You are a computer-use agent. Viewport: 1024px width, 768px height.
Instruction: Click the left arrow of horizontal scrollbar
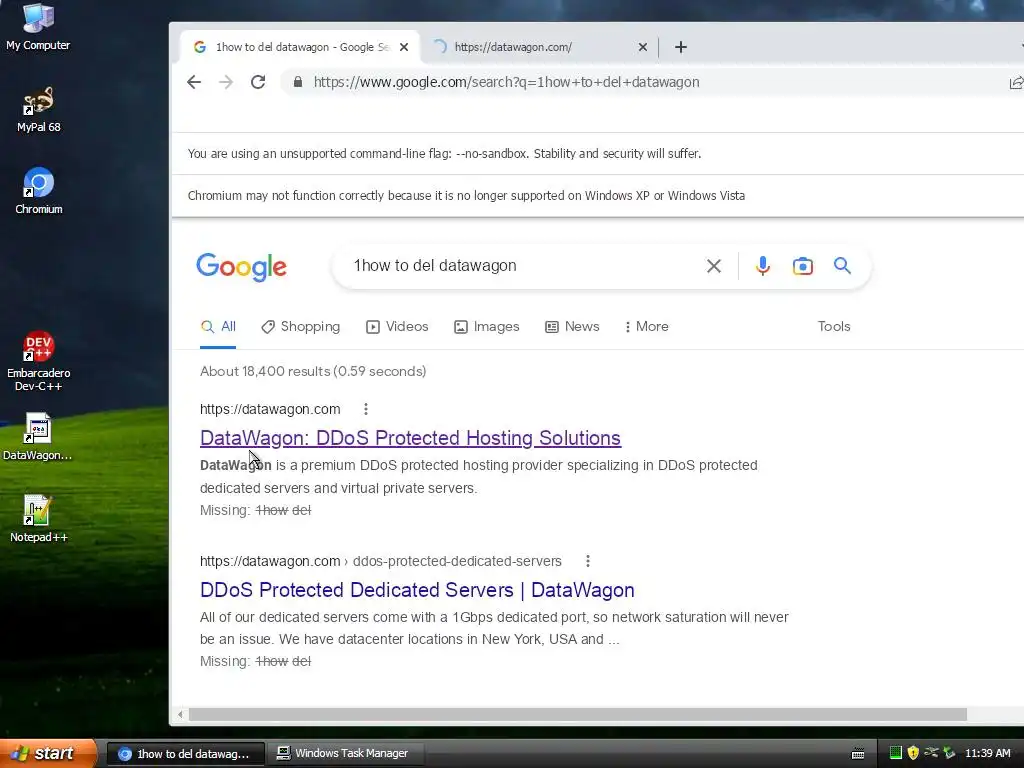(180, 714)
